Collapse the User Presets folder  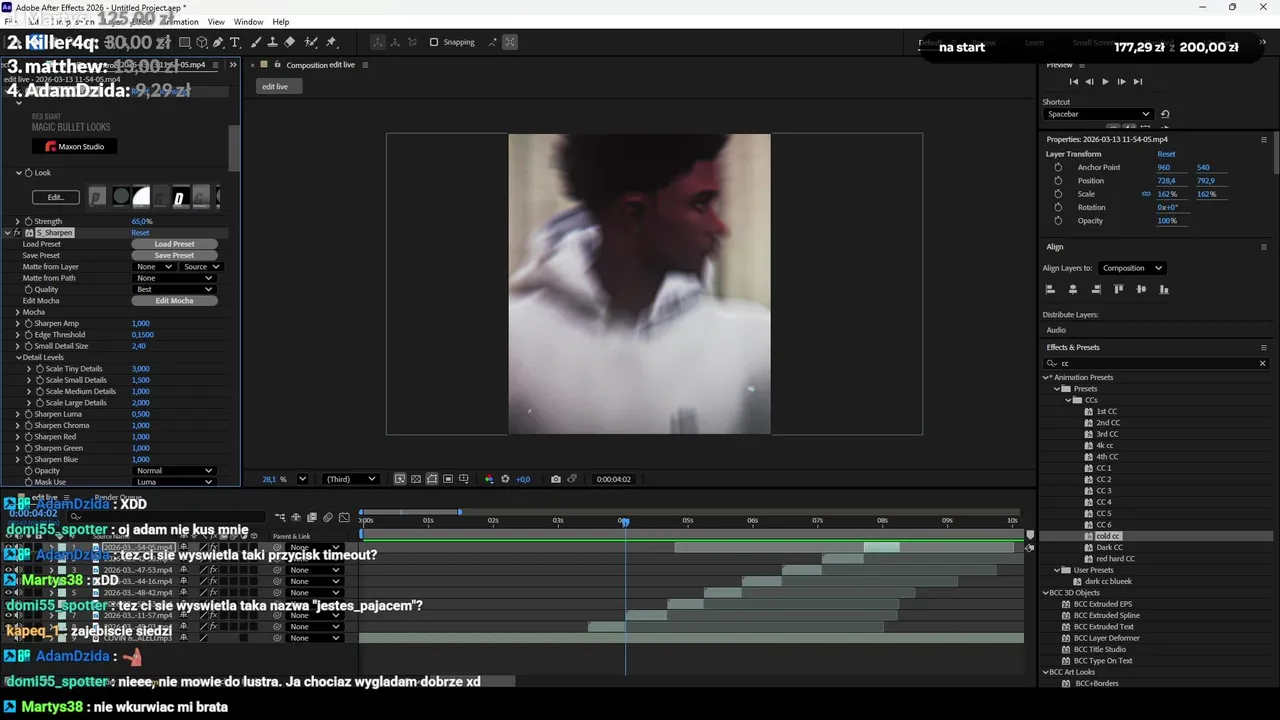click(x=1057, y=570)
